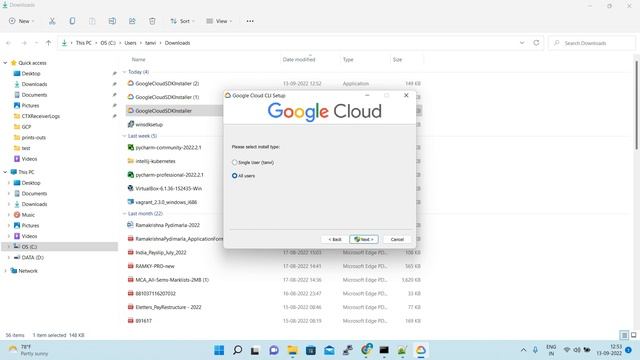640x360 pixels.
Task: Open Microsoft Store from taskbar
Action: click(311, 350)
